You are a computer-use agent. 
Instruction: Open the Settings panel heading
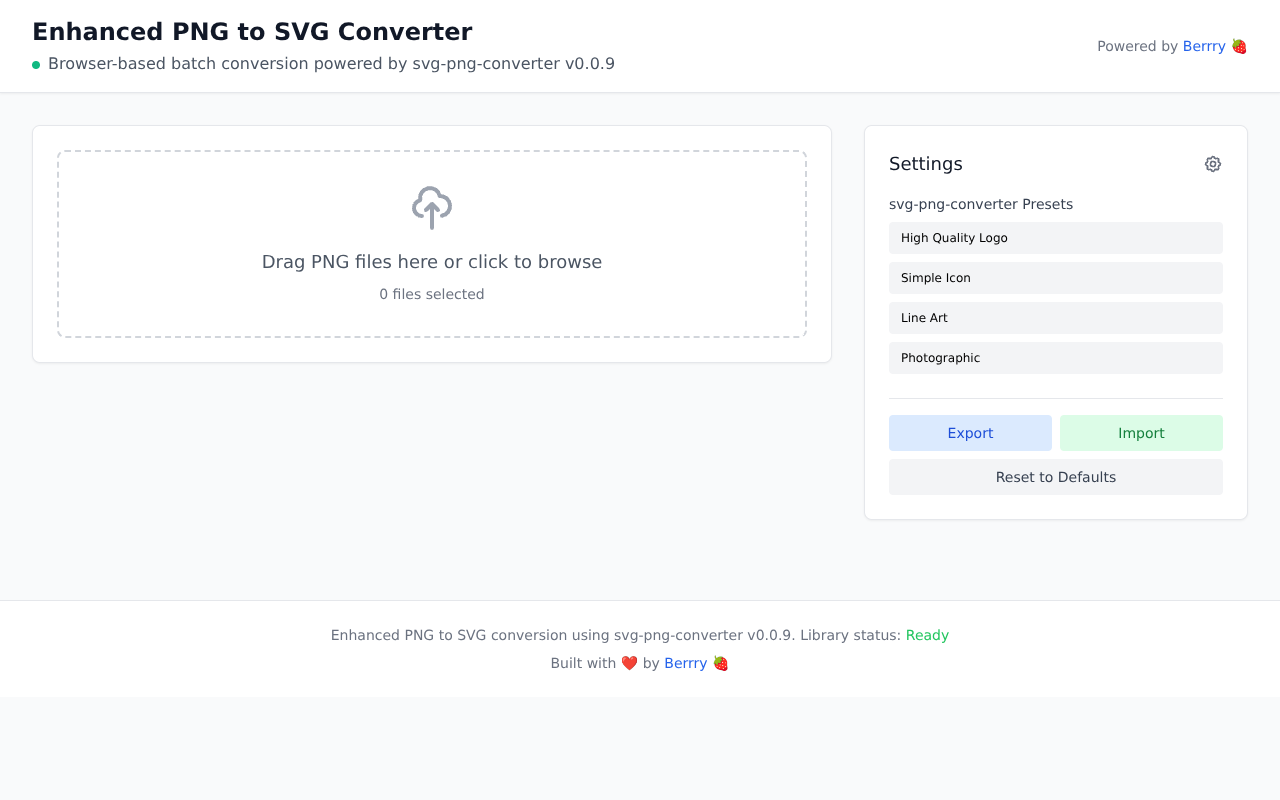click(x=926, y=163)
